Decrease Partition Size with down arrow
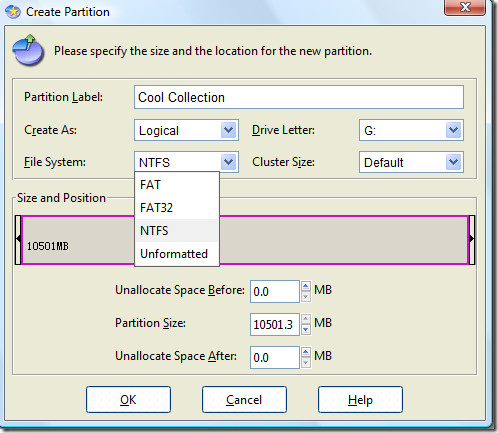 click(306, 330)
